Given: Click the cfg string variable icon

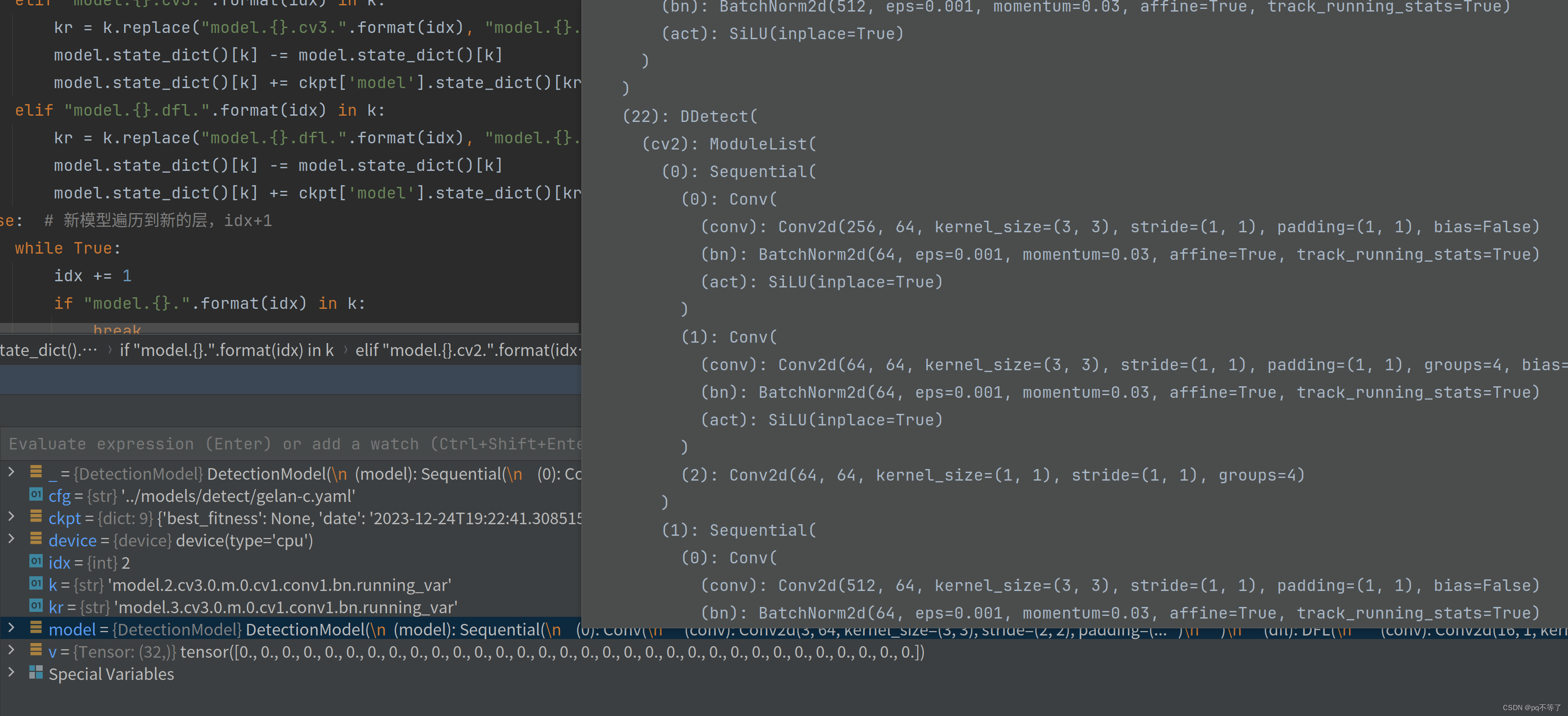Looking at the screenshot, I should [x=36, y=494].
